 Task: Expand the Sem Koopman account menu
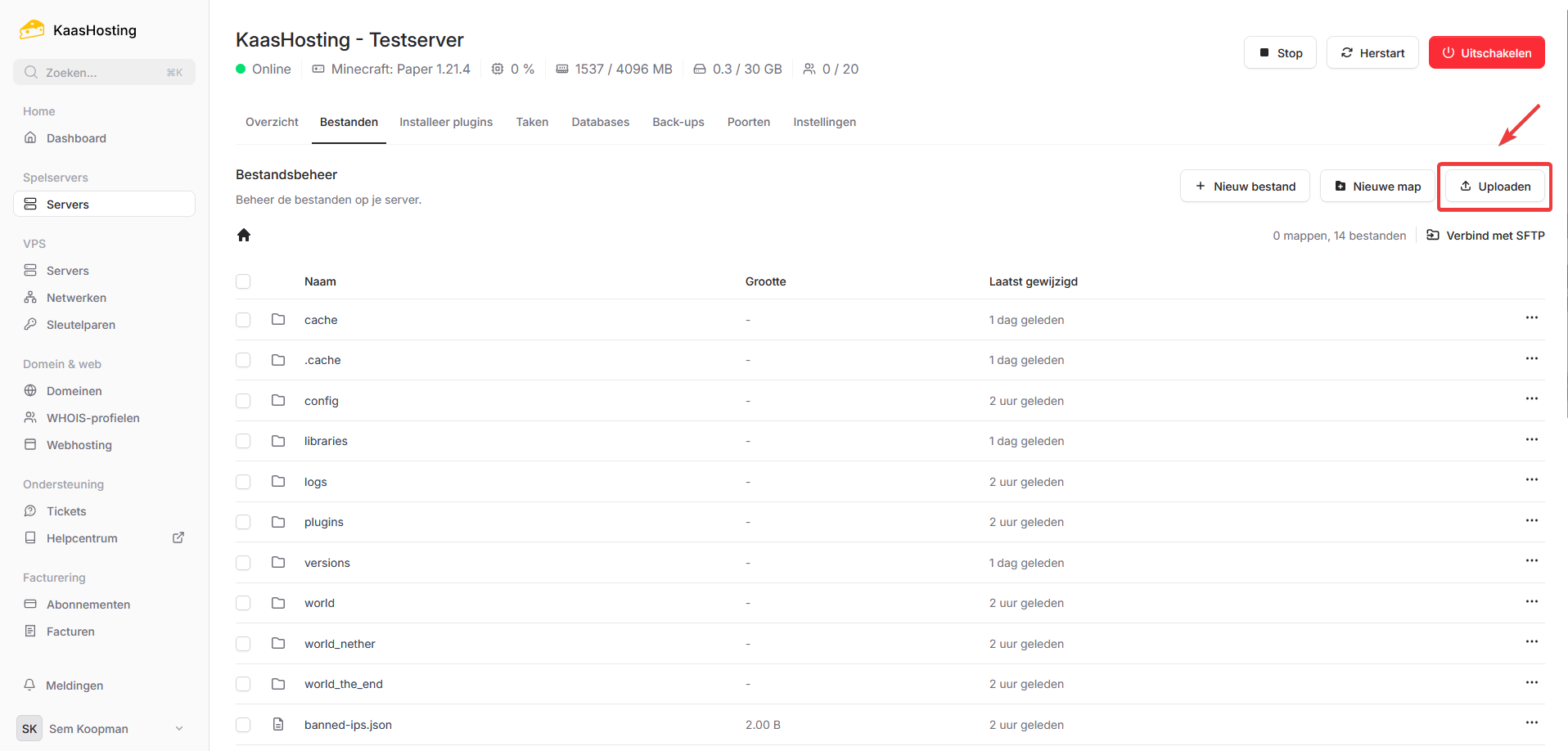[x=179, y=729]
